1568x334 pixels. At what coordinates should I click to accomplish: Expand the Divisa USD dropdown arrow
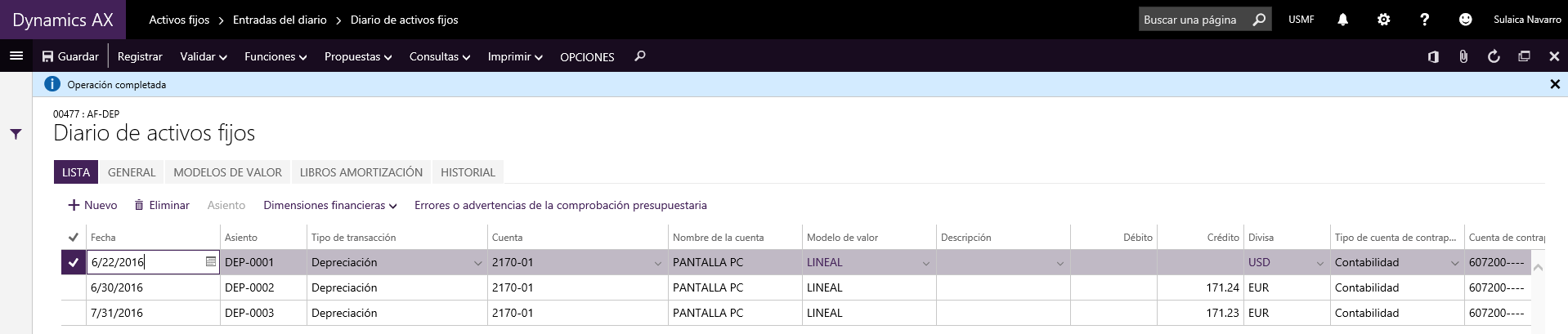coord(1319,263)
